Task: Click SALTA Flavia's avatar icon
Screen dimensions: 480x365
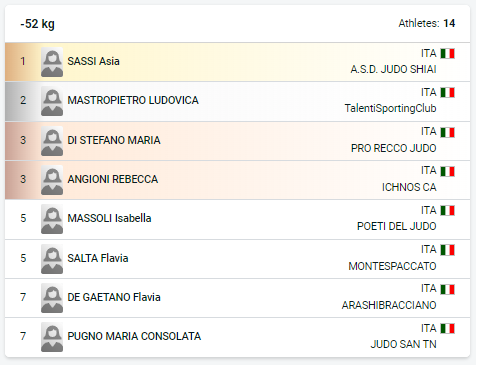Action: (52, 259)
